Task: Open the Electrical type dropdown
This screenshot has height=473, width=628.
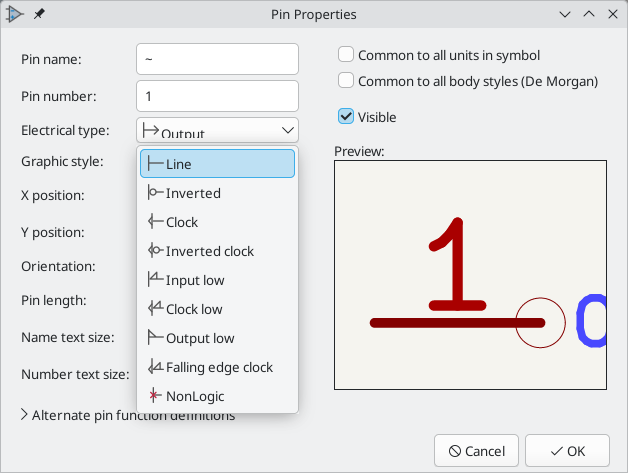Action: (x=217, y=130)
